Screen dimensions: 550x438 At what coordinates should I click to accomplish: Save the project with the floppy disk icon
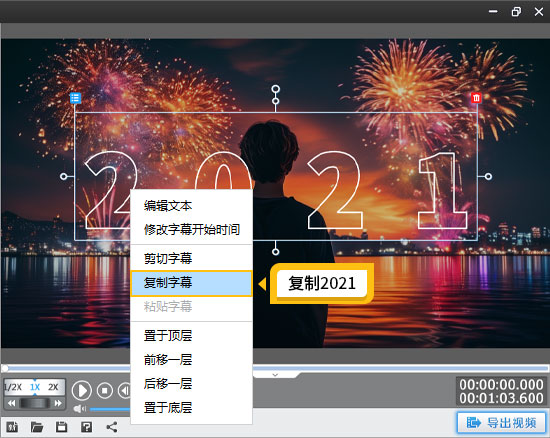click(x=61, y=426)
